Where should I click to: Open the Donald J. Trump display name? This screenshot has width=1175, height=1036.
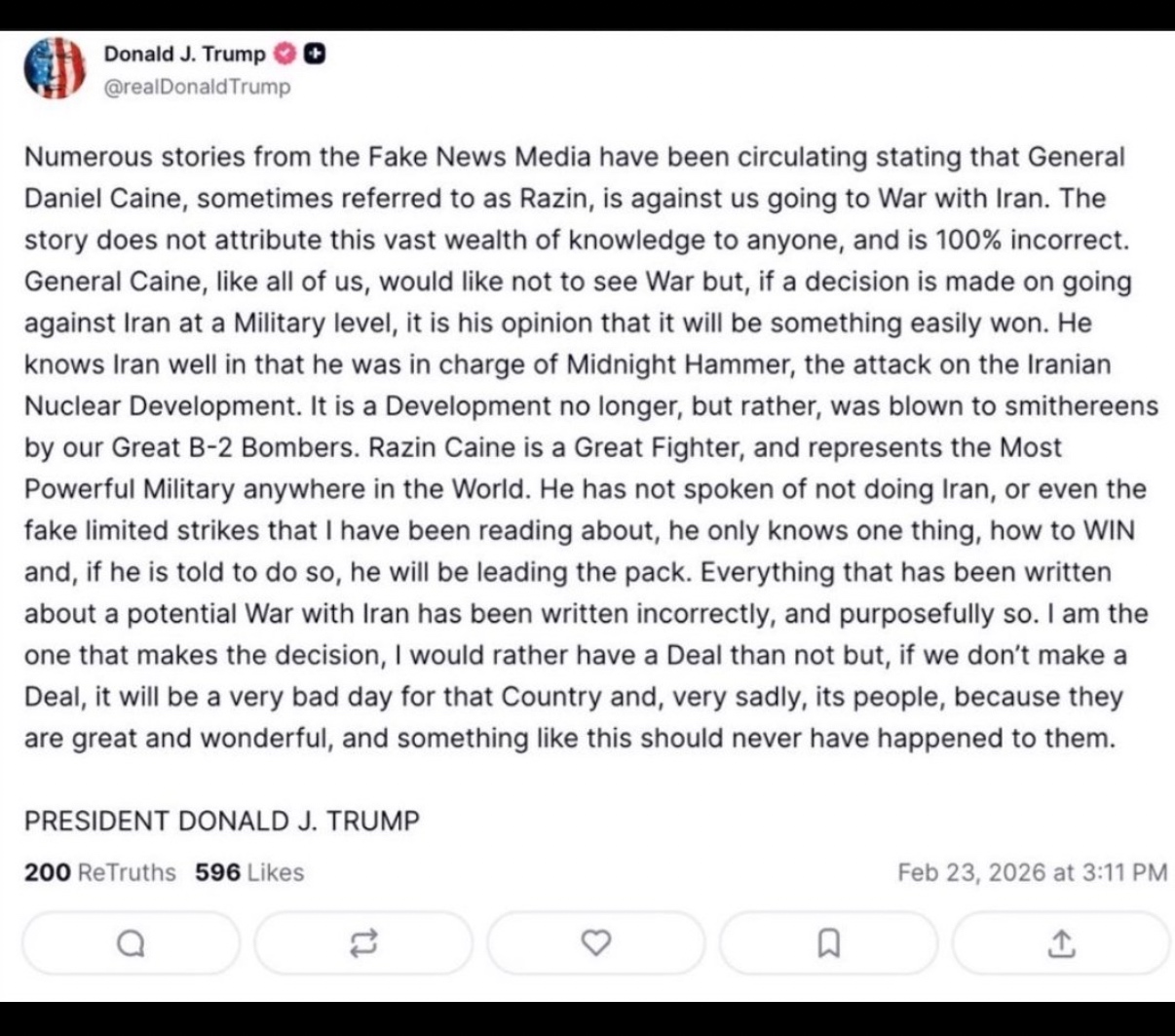point(184,55)
